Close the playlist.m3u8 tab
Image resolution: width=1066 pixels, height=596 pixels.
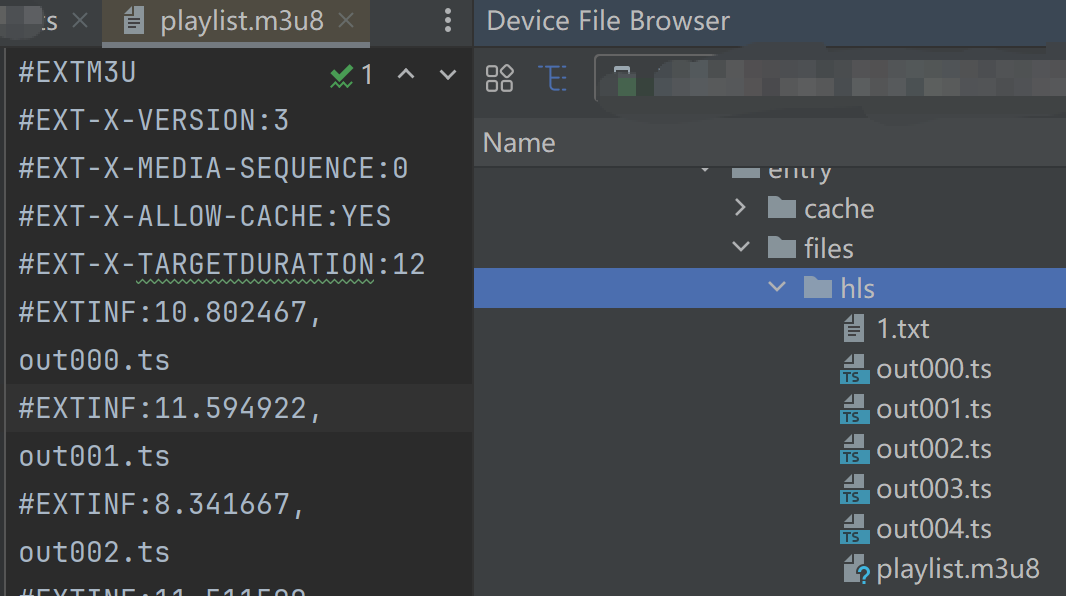[x=345, y=21]
